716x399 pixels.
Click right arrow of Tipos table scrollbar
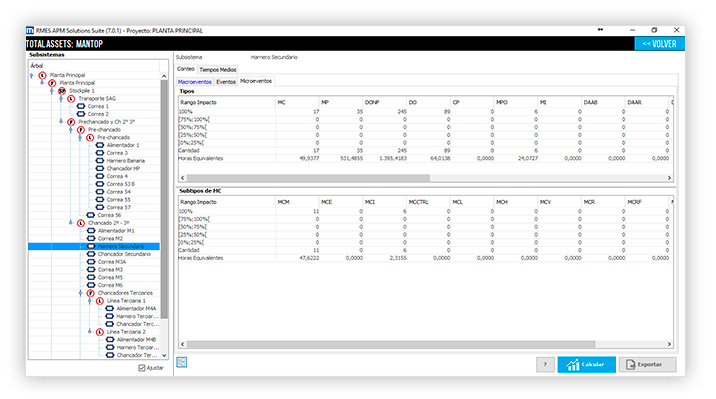pyautogui.click(x=669, y=178)
